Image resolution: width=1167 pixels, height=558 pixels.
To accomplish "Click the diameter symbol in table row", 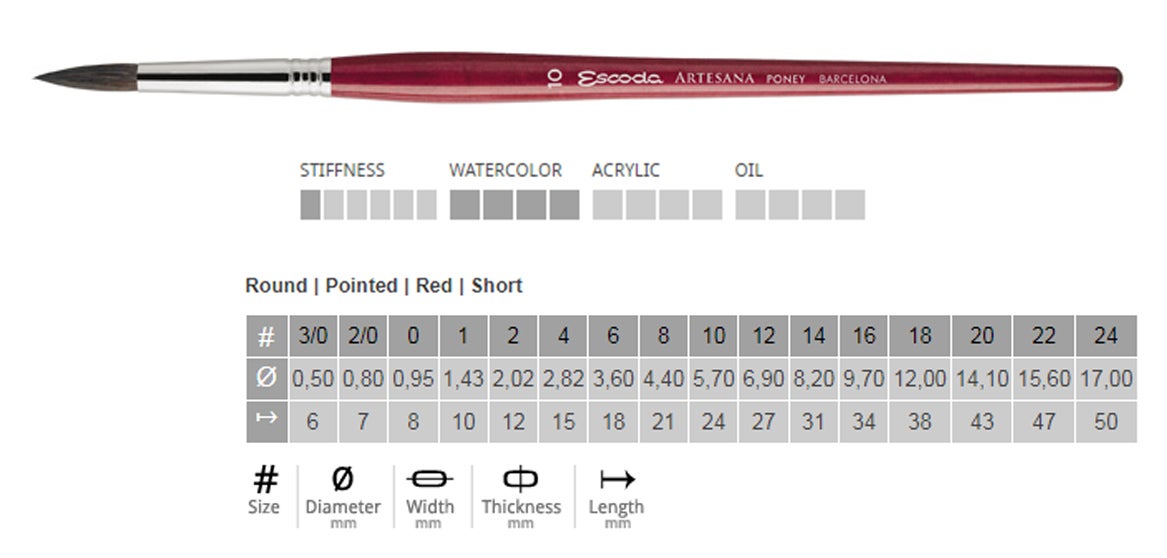I will [266, 379].
